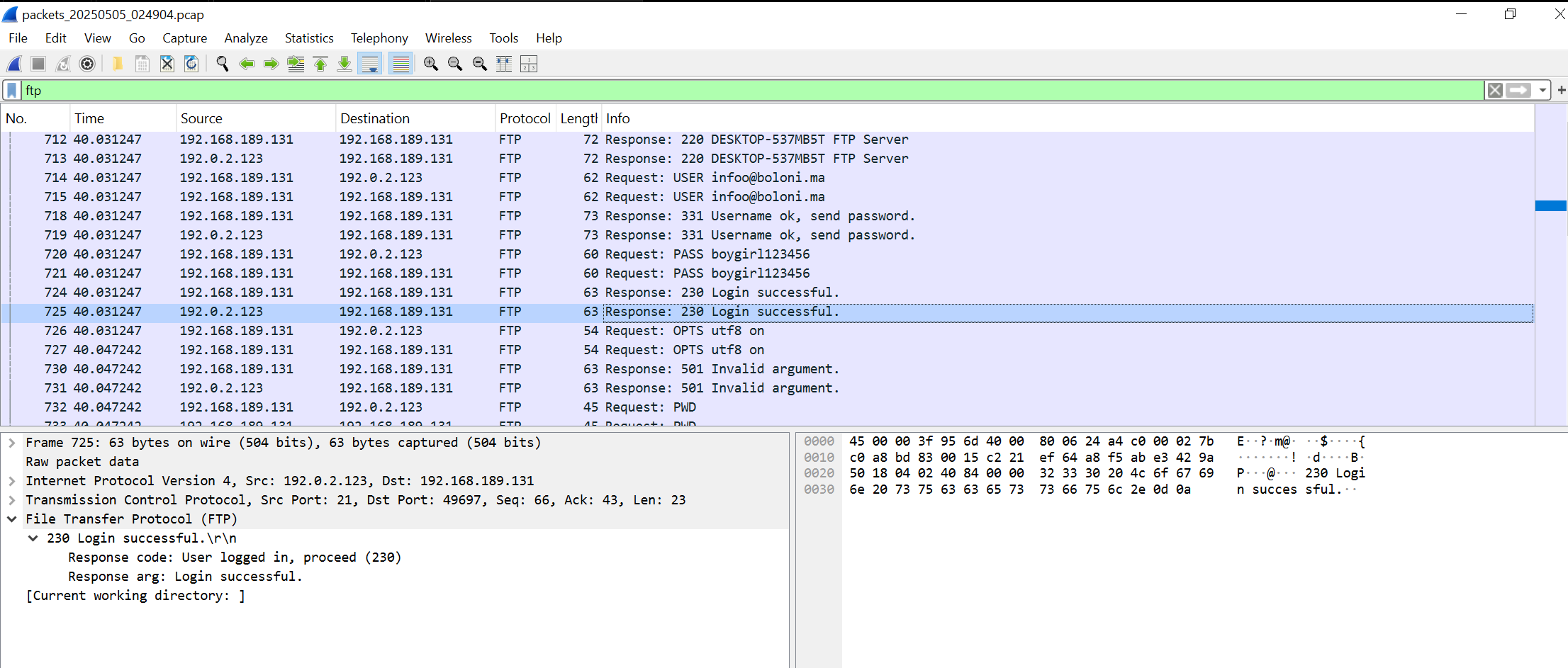
Task: Select hex offset 0020 row bytes
Action: [1031, 473]
